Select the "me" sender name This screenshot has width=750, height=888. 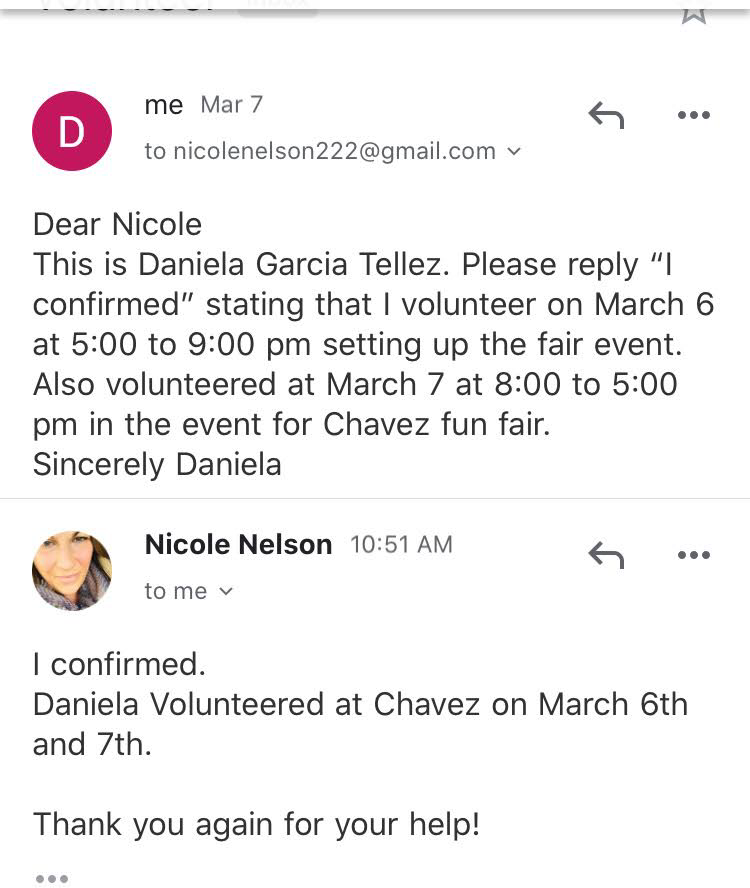click(x=164, y=105)
